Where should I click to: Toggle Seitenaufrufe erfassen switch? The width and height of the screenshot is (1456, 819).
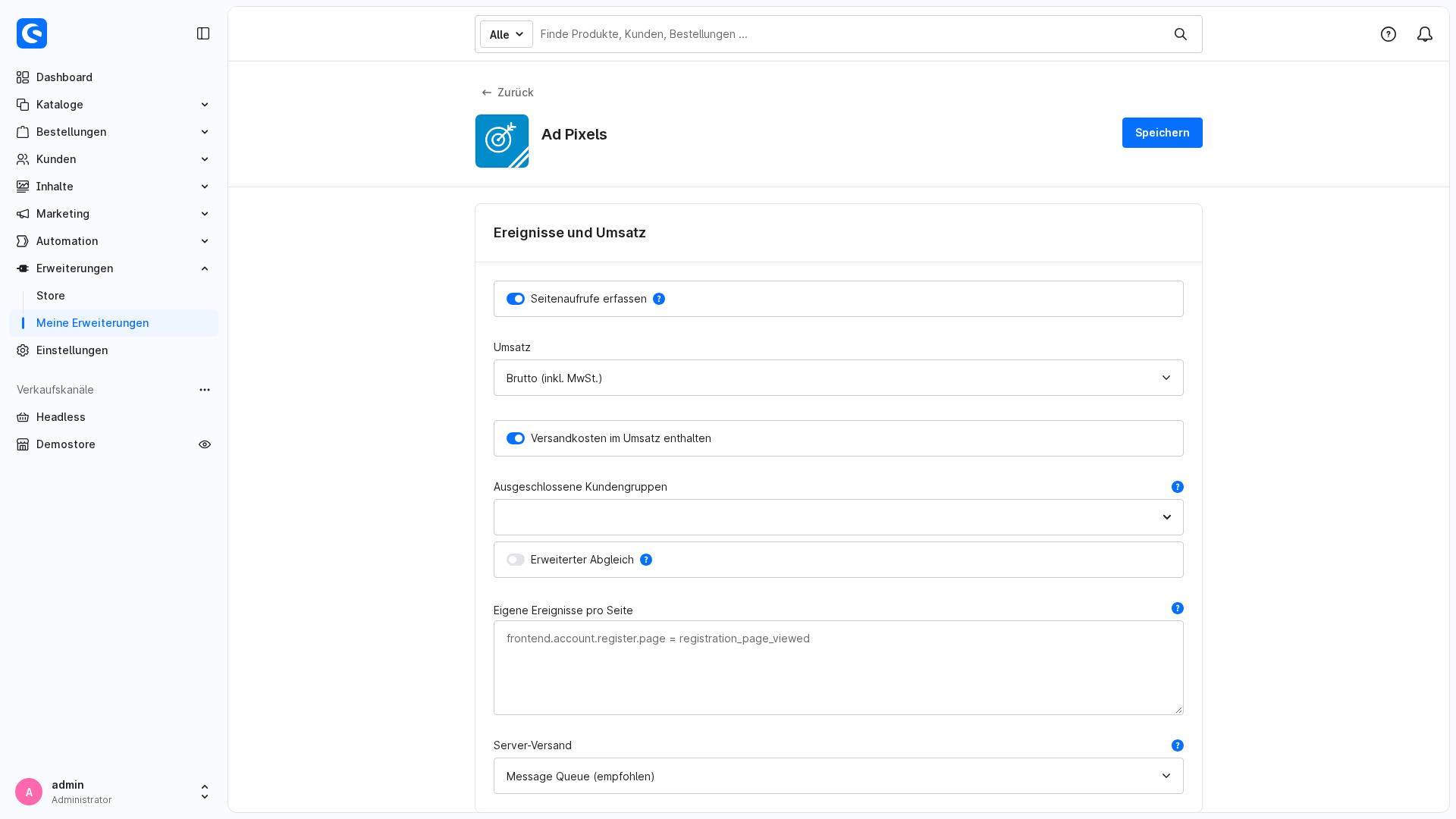pos(516,299)
